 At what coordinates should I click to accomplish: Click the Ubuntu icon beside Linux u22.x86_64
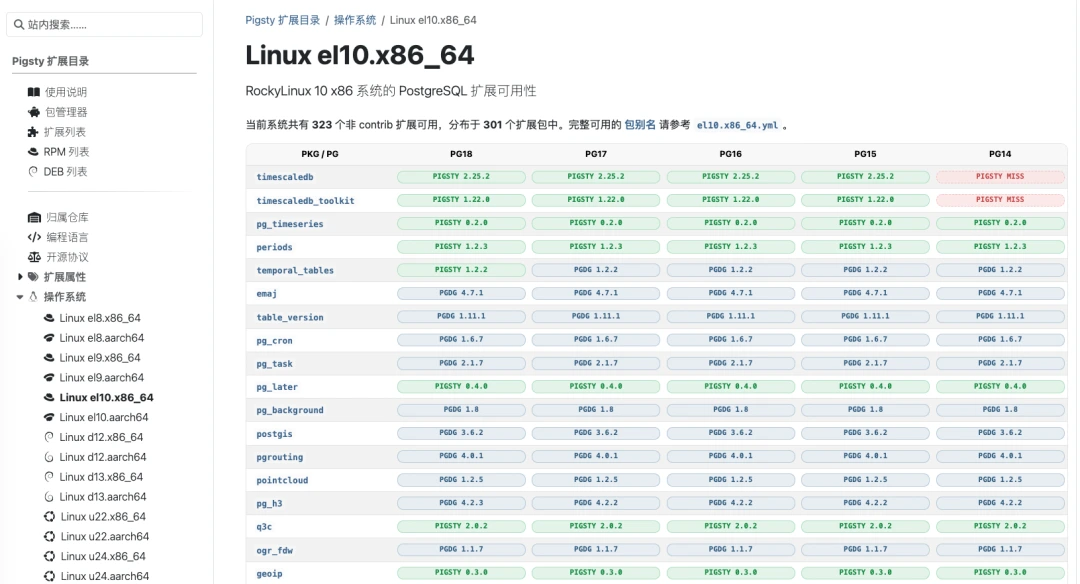49,517
